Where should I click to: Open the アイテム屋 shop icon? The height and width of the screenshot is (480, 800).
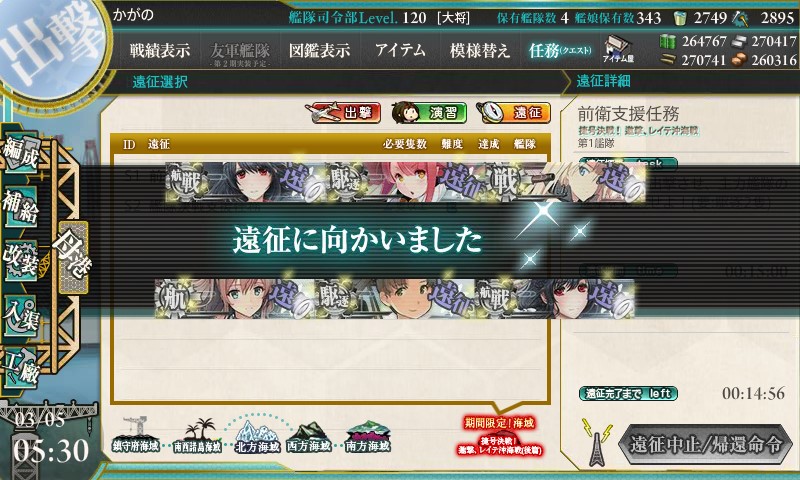618,49
